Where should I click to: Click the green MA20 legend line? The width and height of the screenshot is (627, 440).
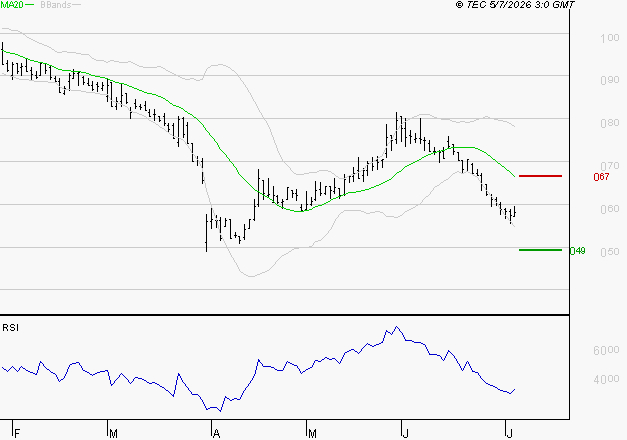coord(30,5)
